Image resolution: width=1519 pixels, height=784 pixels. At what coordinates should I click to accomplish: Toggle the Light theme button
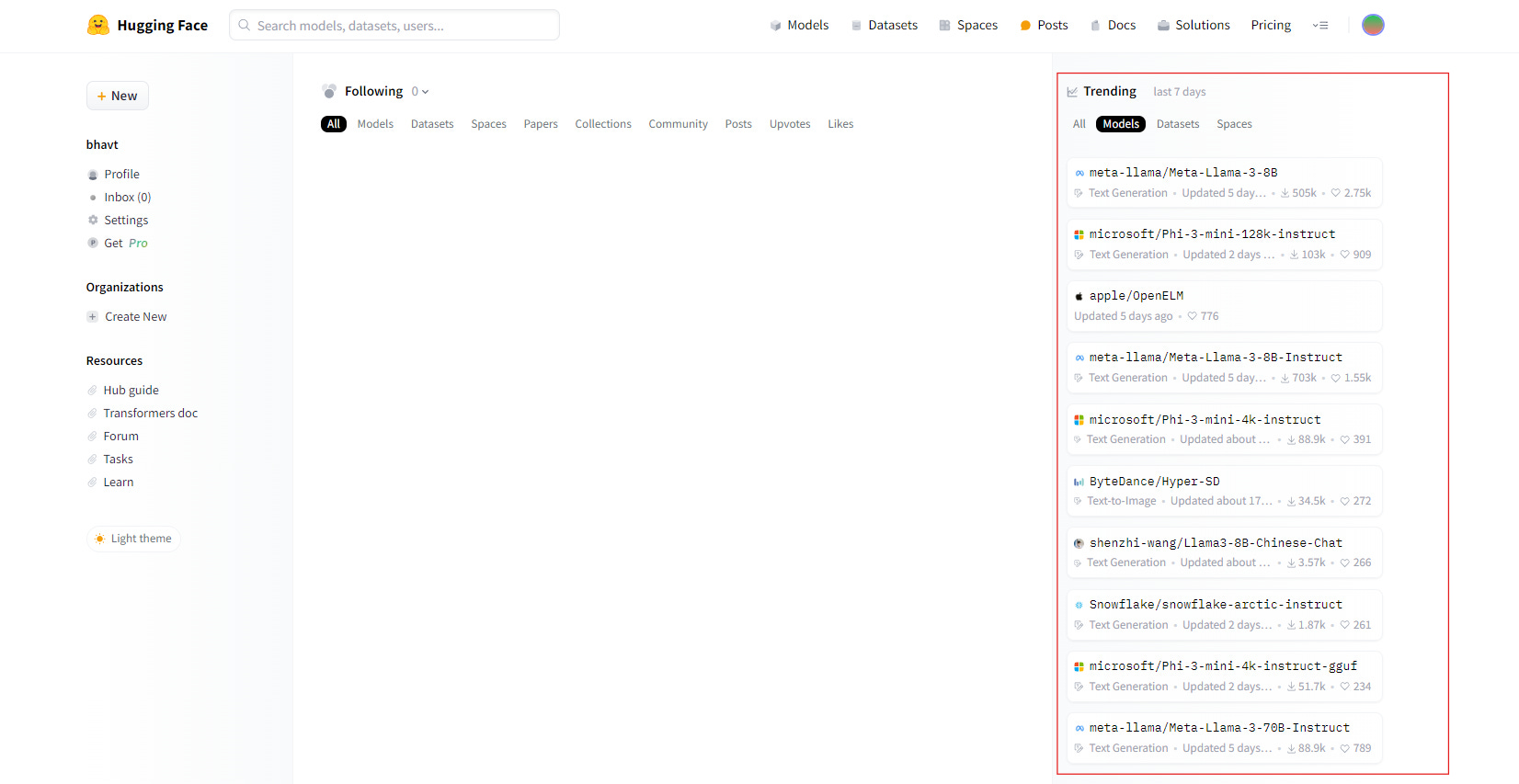pos(133,539)
